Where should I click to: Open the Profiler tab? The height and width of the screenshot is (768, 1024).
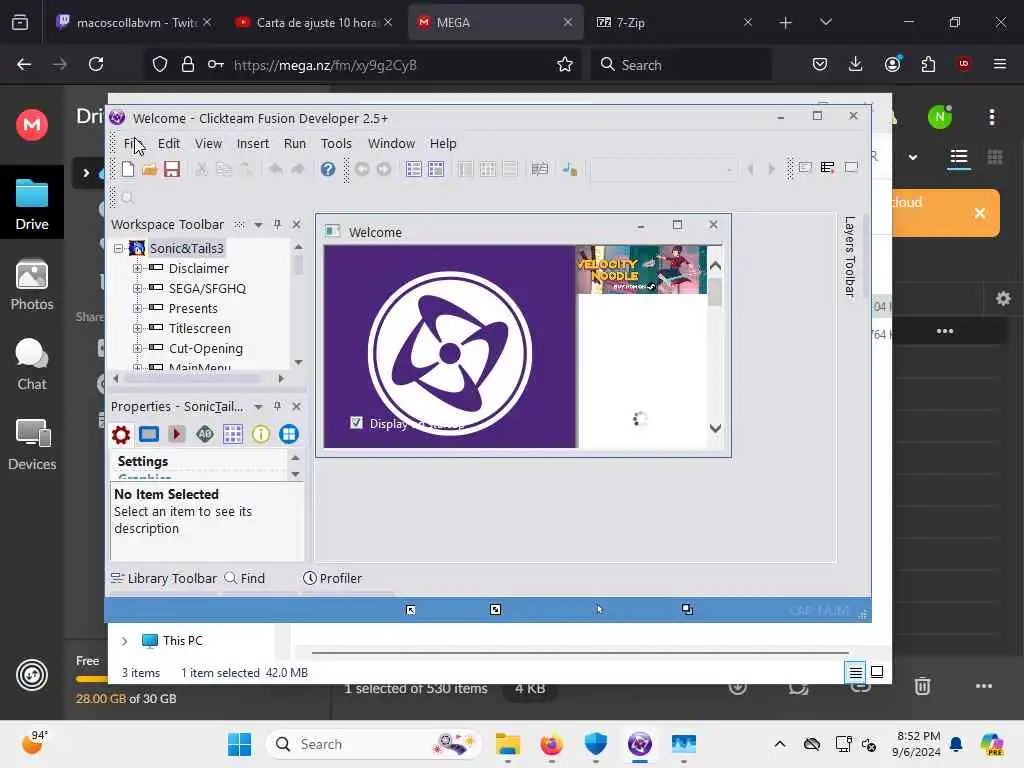point(332,578)
